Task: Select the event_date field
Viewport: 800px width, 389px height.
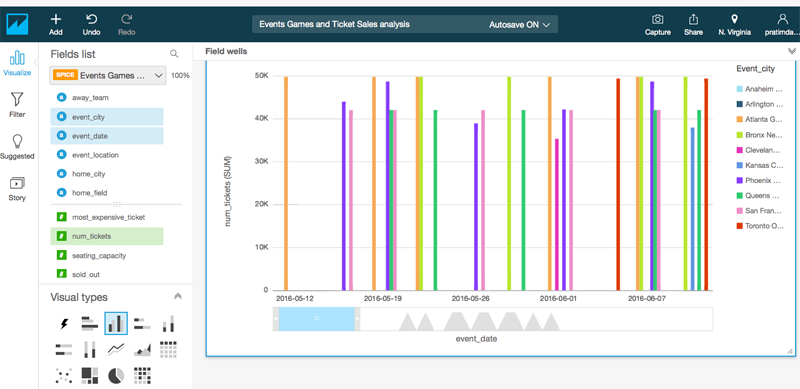Action: pos(107,136)
